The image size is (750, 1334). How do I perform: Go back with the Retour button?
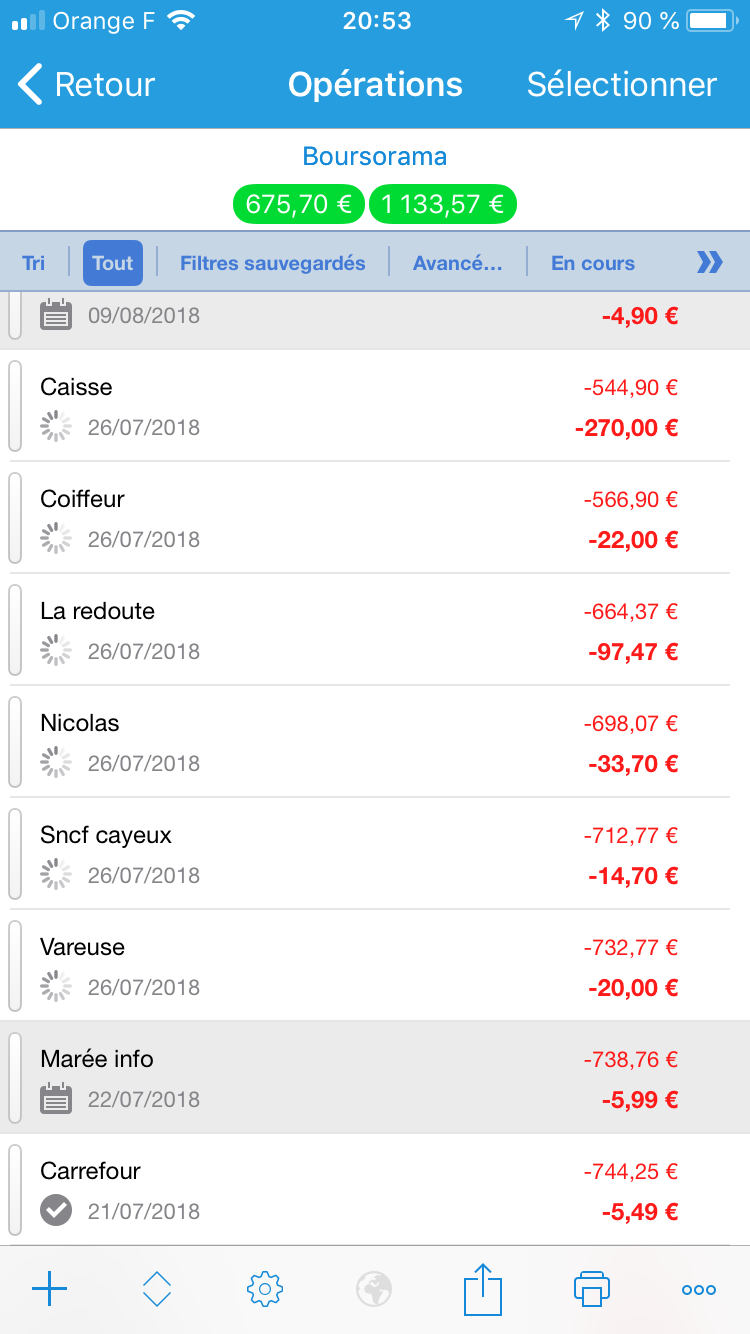tap(86, 85)
